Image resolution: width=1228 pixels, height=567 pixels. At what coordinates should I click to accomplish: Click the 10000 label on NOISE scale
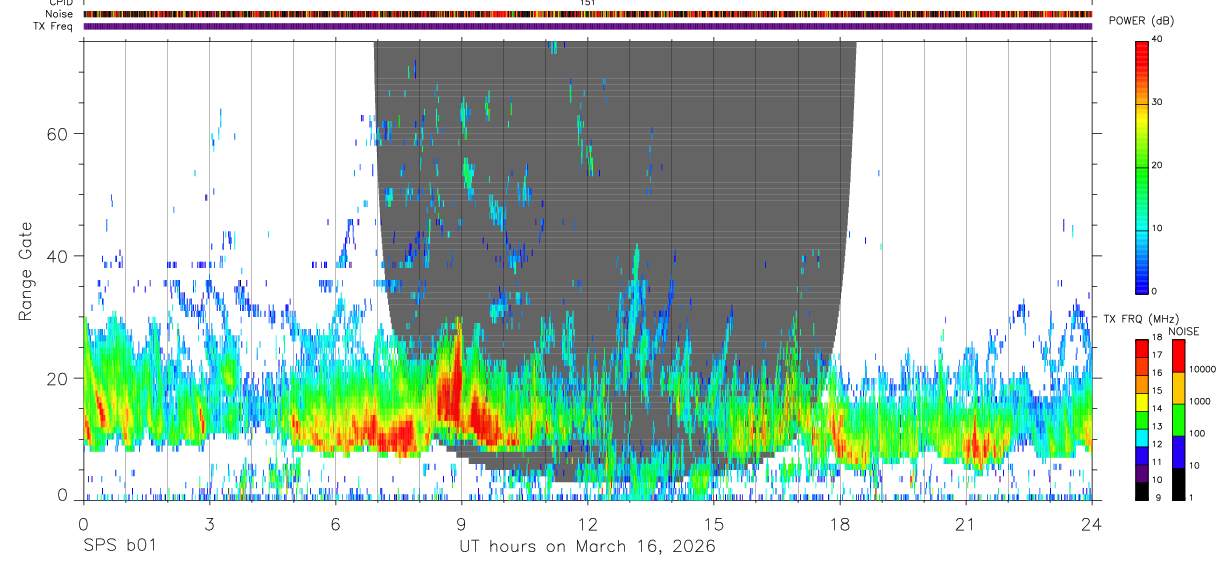click(x=1202, y=369)
